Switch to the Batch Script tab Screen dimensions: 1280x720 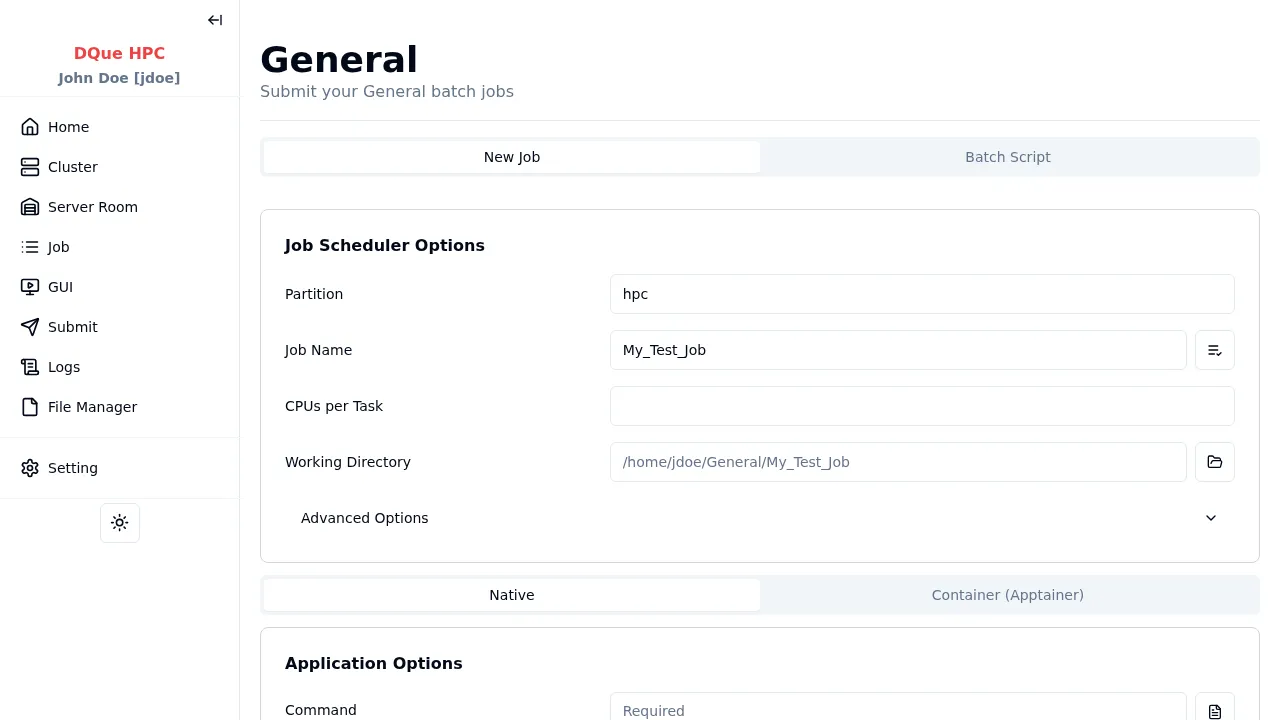point(1007,157)
